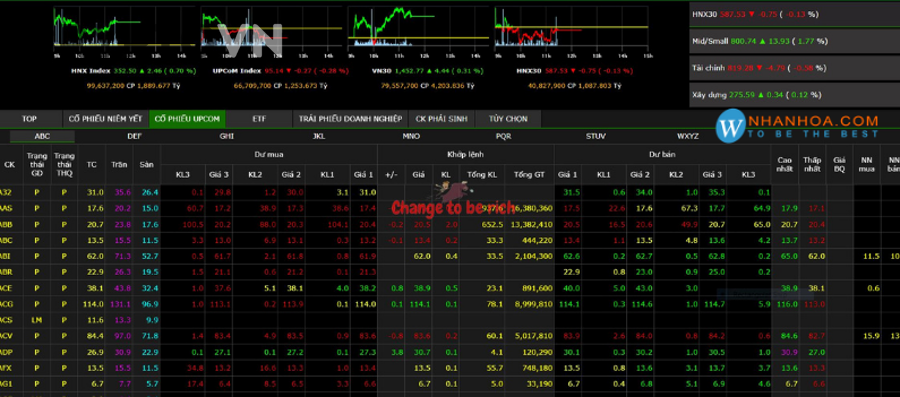Screen dimensions: 900x397
Task: Switch to Cổ phiếu niêm yết tab
Action: point(105,119)
